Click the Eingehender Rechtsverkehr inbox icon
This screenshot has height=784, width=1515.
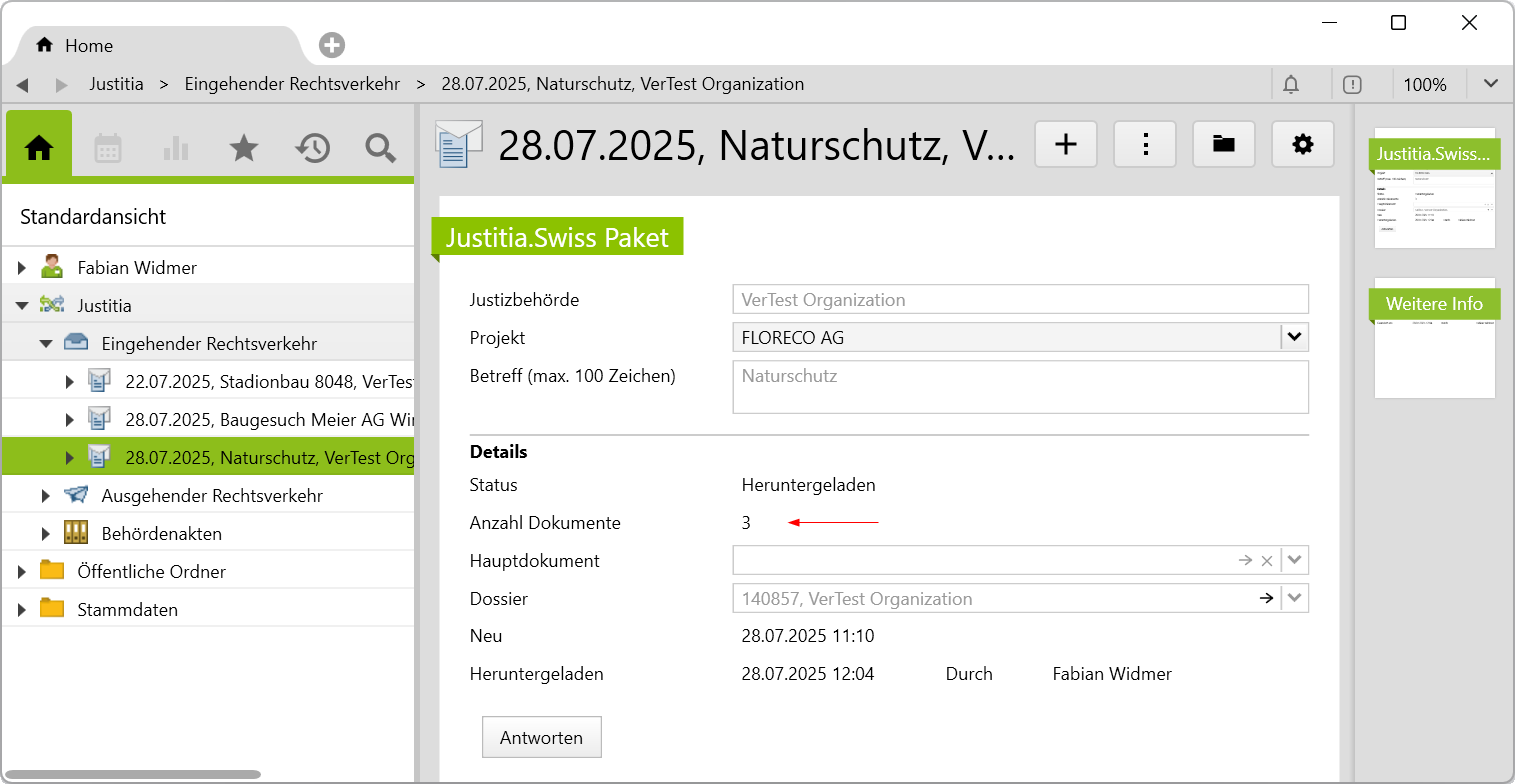[x=76, y=343]
